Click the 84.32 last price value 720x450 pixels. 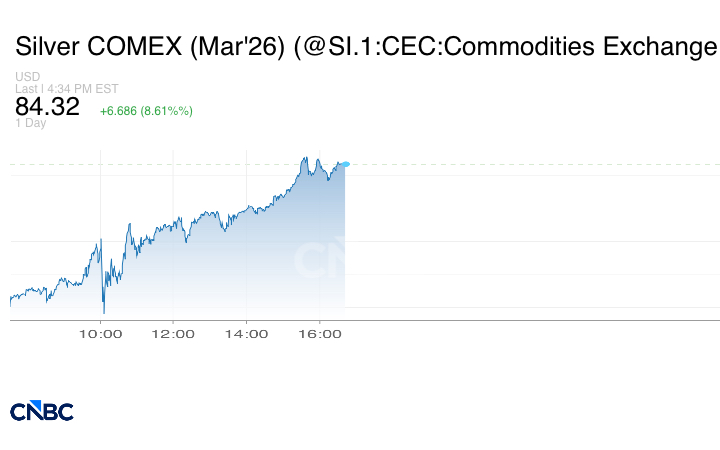pos(47,107)
